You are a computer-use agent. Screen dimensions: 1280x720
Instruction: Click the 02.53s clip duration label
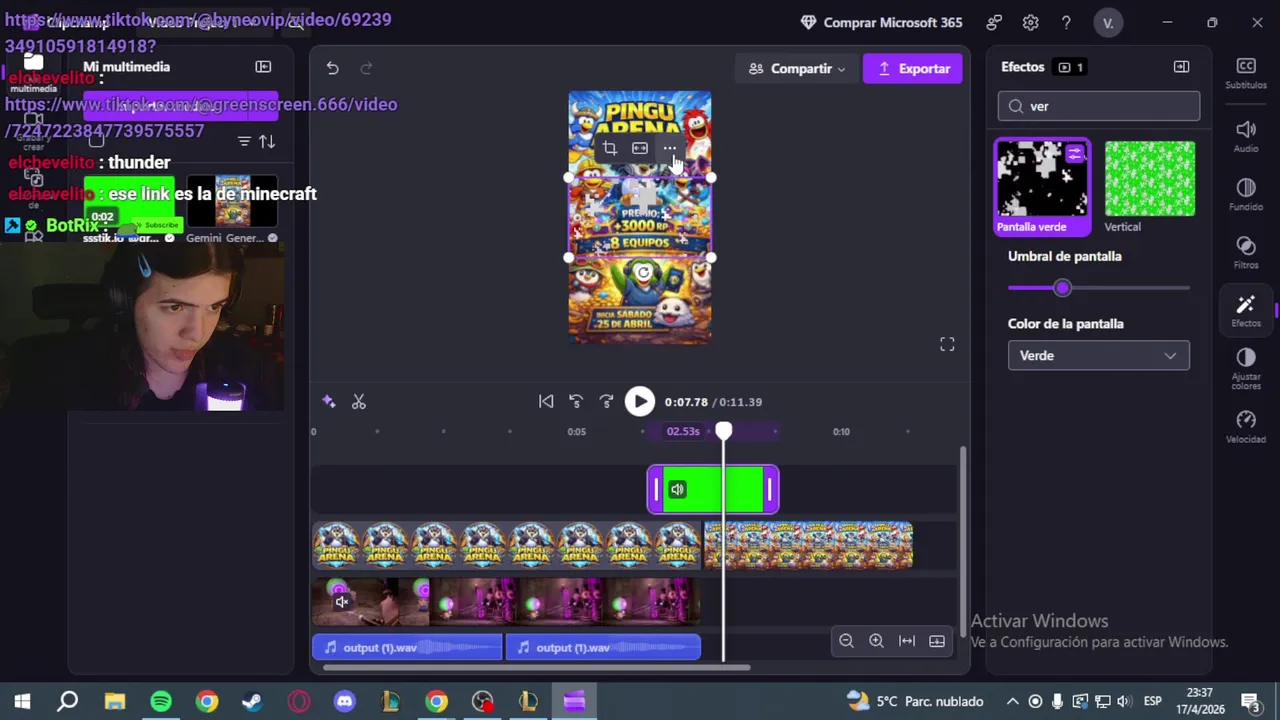point(683,431)
